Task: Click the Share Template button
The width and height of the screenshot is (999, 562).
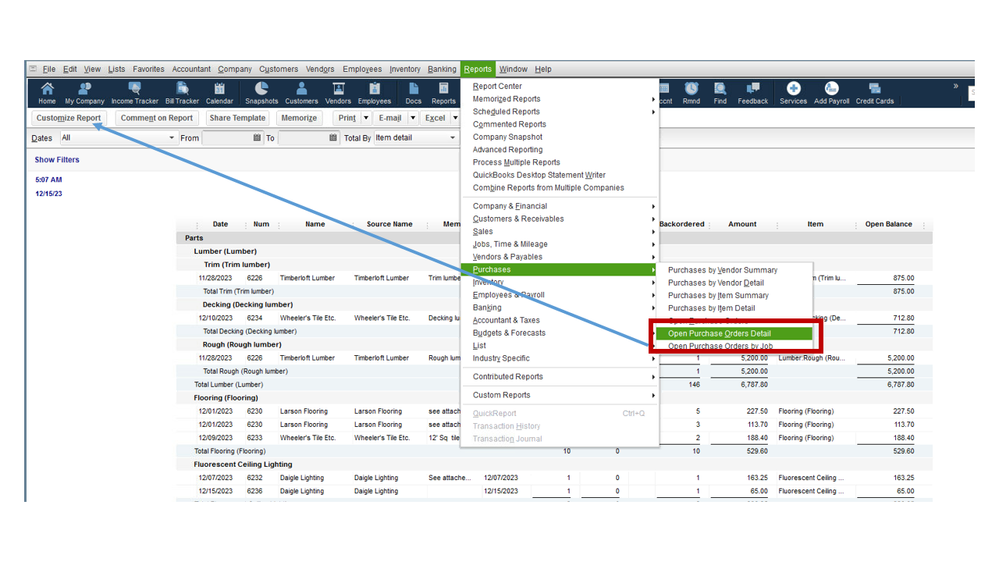Action: tap(237, 118)
